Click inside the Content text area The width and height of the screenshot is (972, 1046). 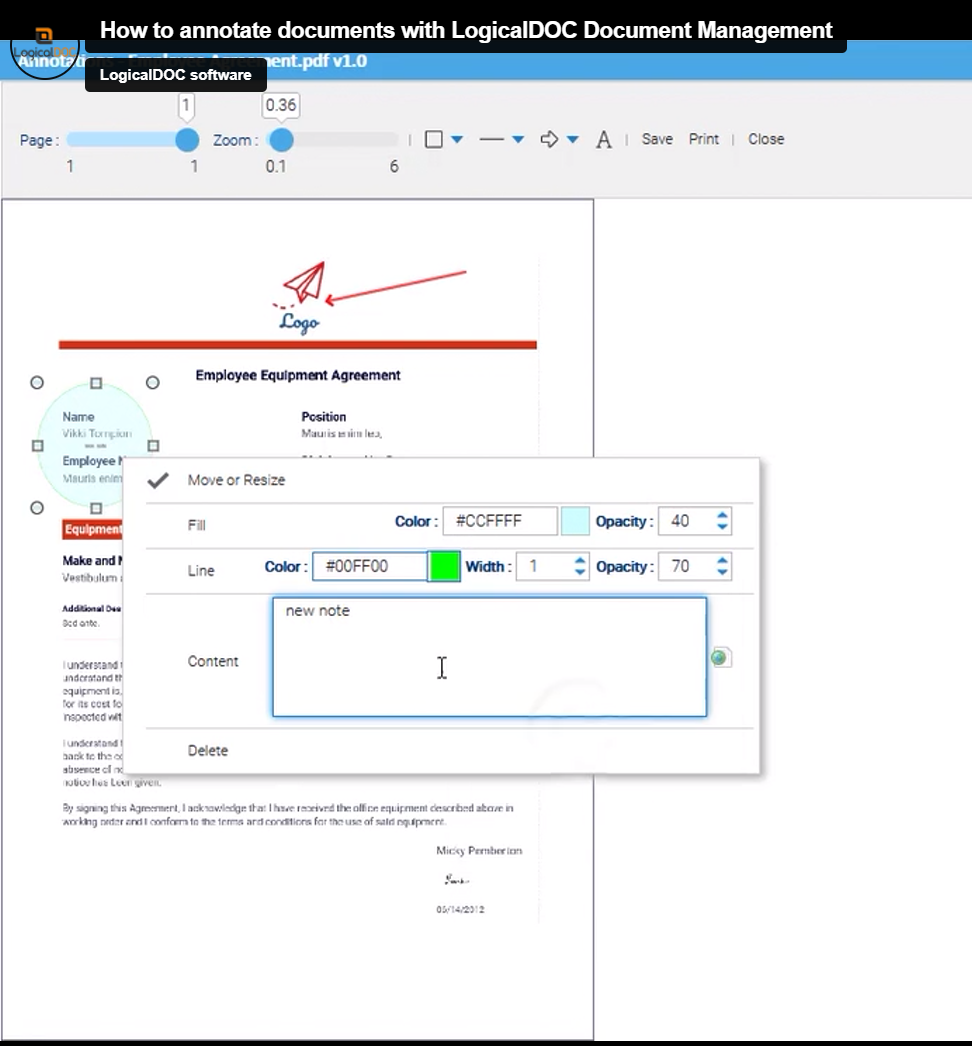pyautogui.click(x=488, y=655)
